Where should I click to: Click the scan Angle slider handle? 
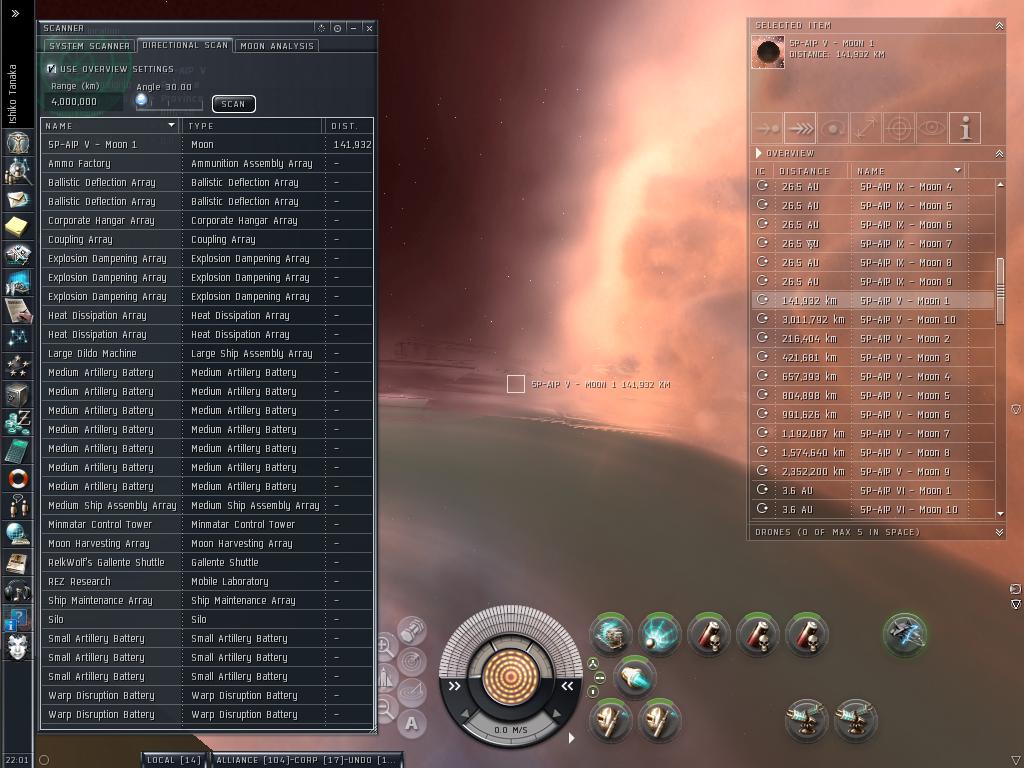(141, 100)
